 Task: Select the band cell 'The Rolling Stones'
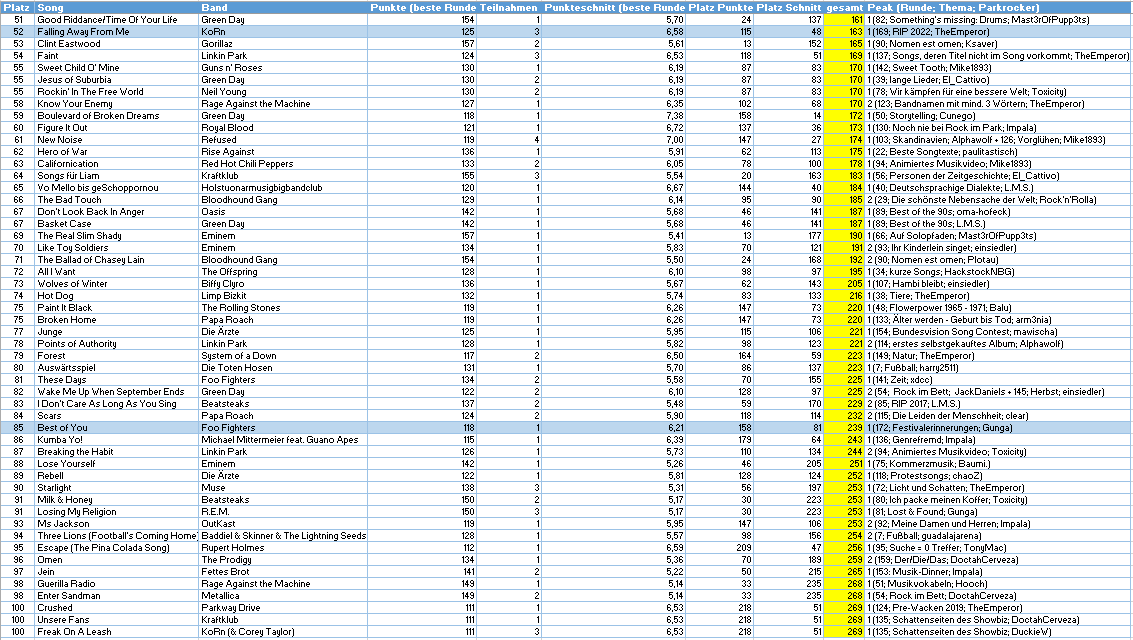coord(283,308)
